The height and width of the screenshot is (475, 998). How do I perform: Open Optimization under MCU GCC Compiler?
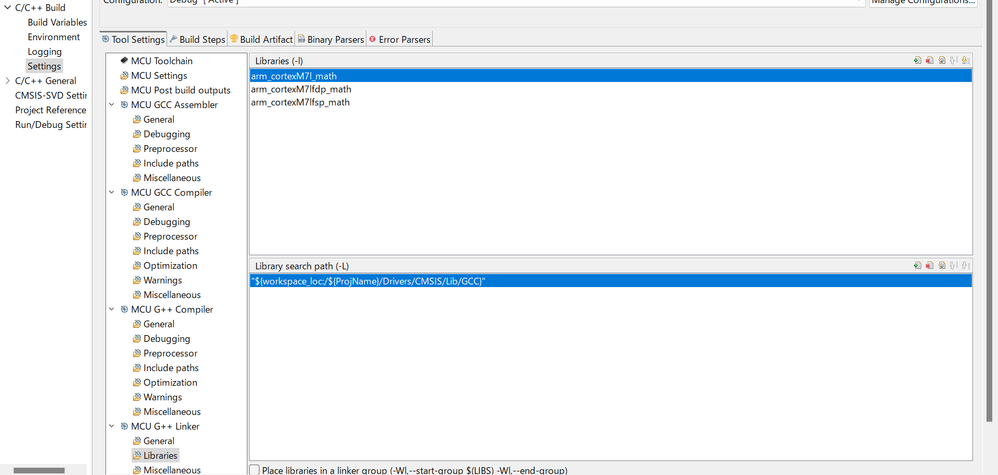coord(165,266)
